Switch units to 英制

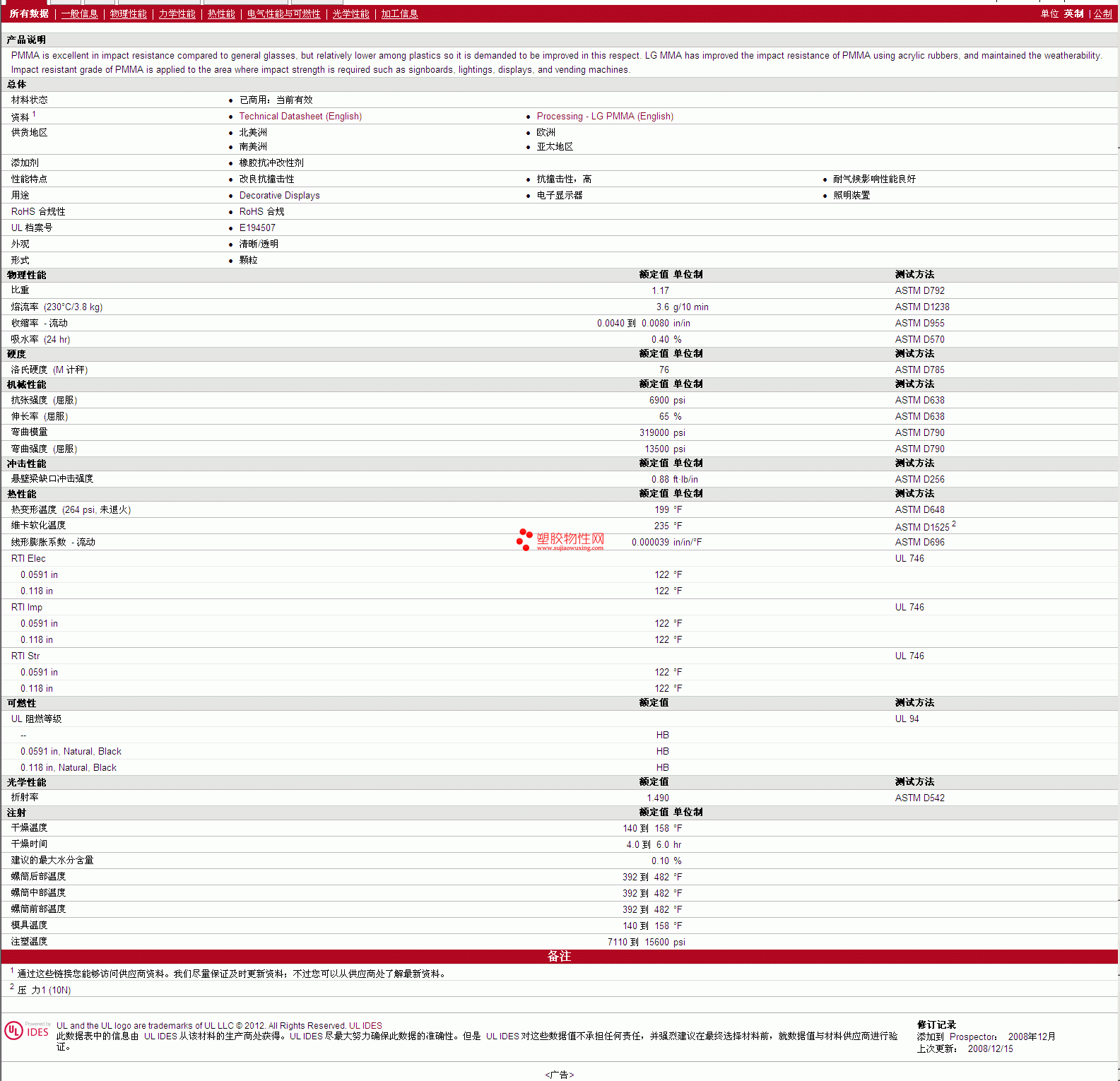(1073, 14)
